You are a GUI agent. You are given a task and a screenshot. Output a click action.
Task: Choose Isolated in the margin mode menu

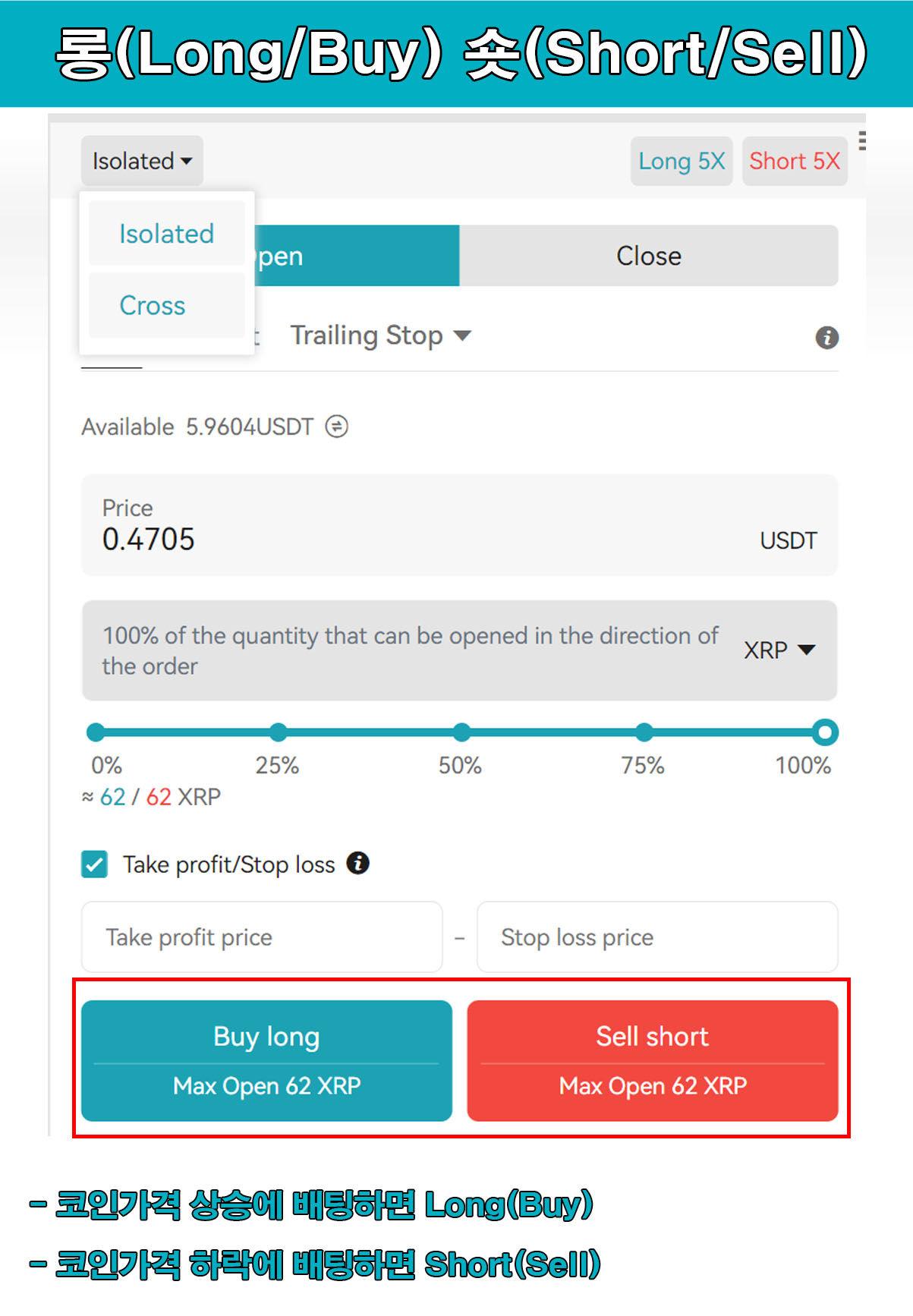coord(166,234)
